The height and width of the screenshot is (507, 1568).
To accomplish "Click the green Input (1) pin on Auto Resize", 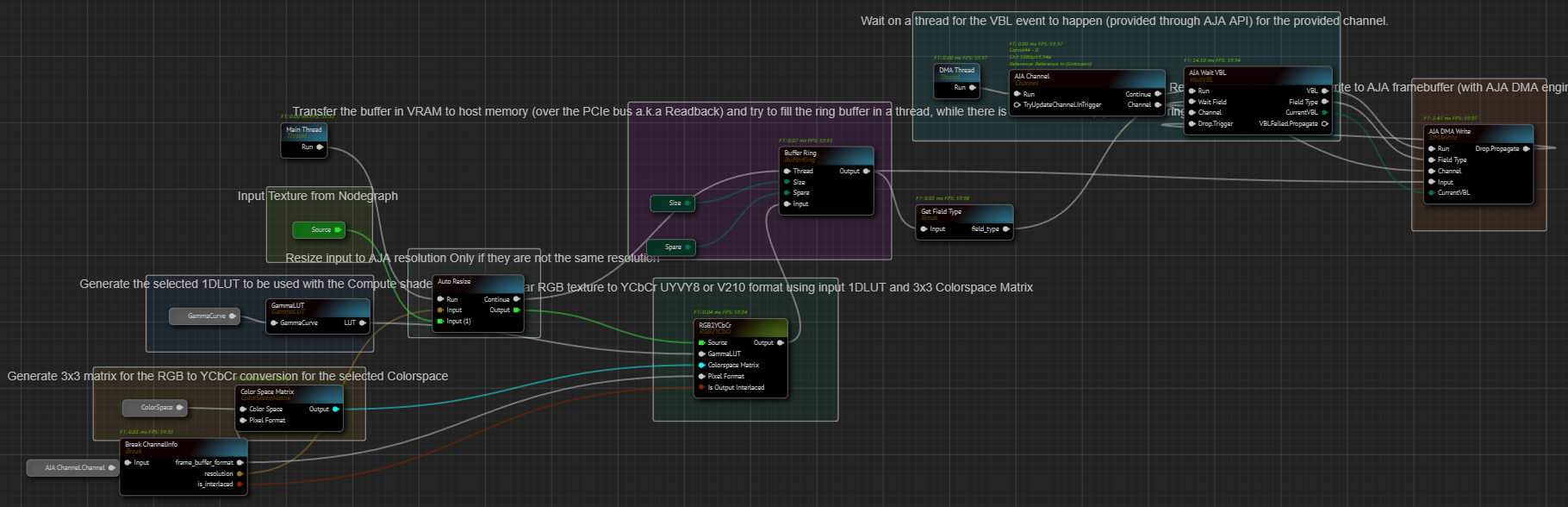I will (440, 322).
